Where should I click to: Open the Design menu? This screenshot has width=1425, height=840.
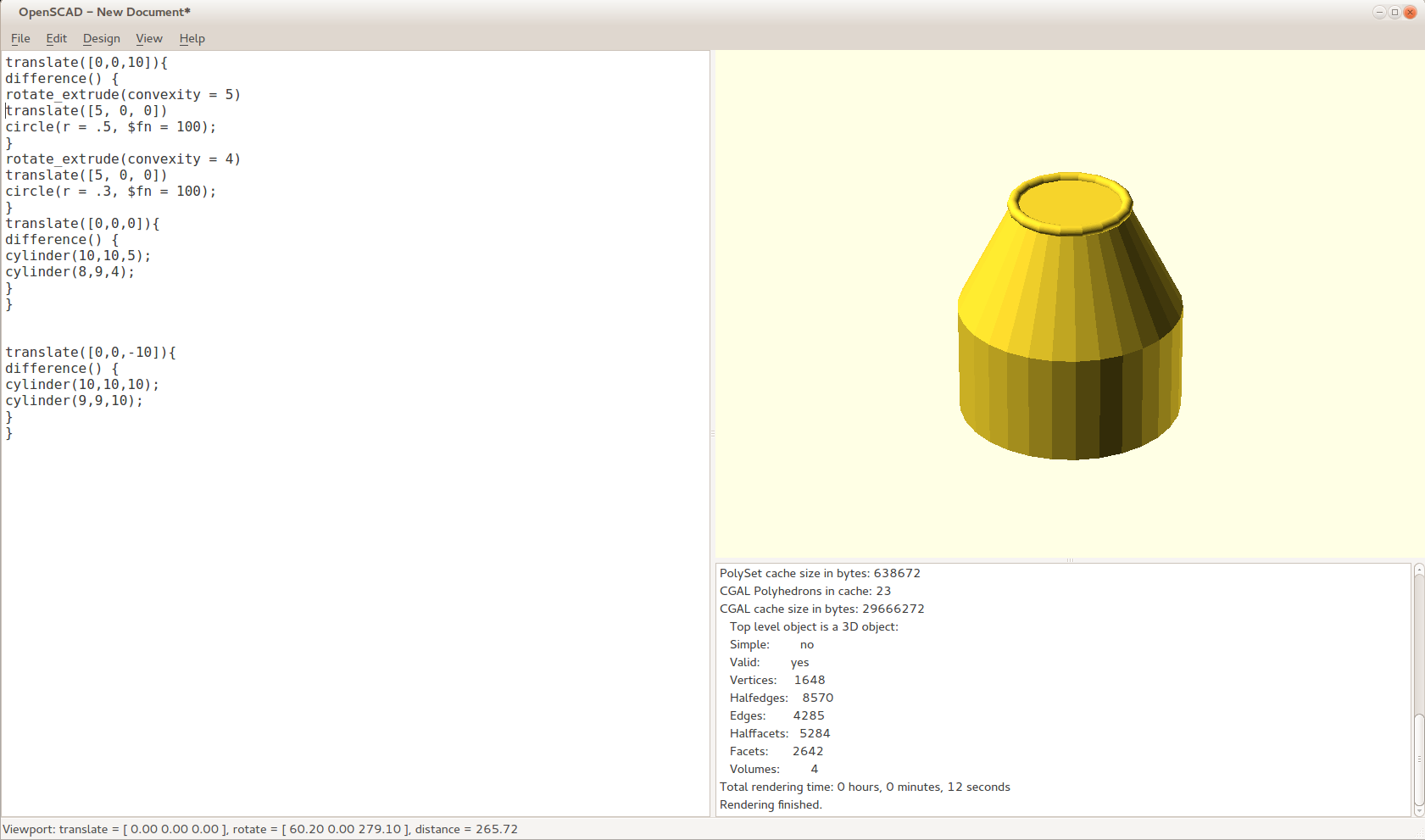pyautogui.click(x=101, y=38)
